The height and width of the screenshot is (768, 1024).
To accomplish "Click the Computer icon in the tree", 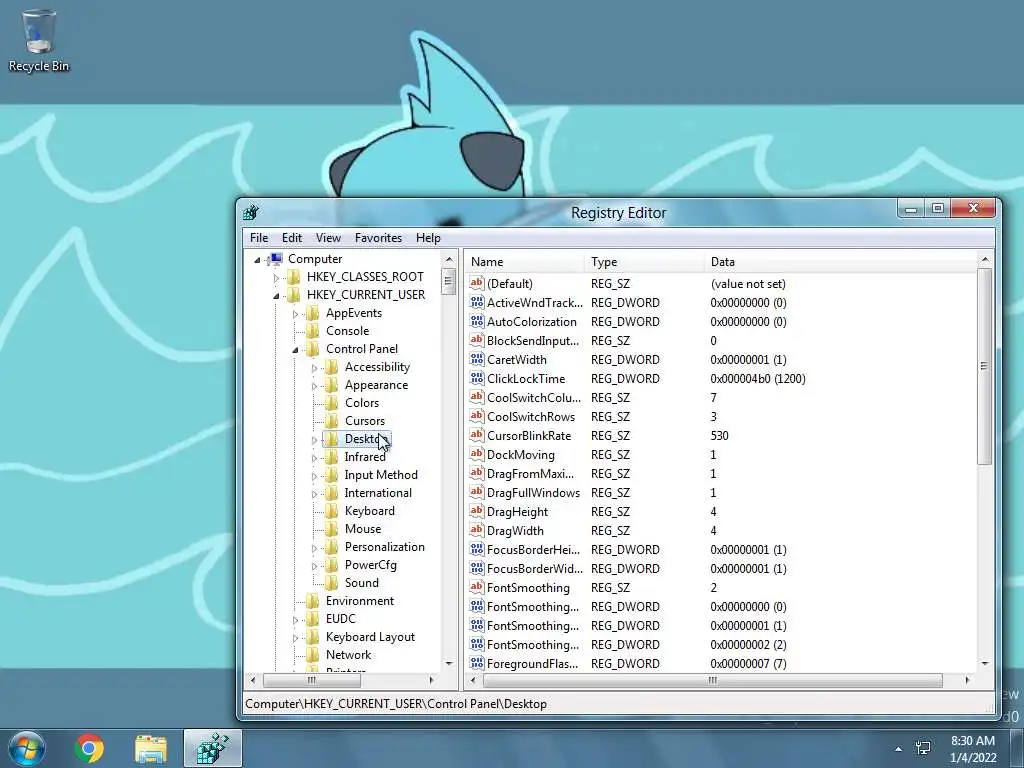I will tap(276, 259).
